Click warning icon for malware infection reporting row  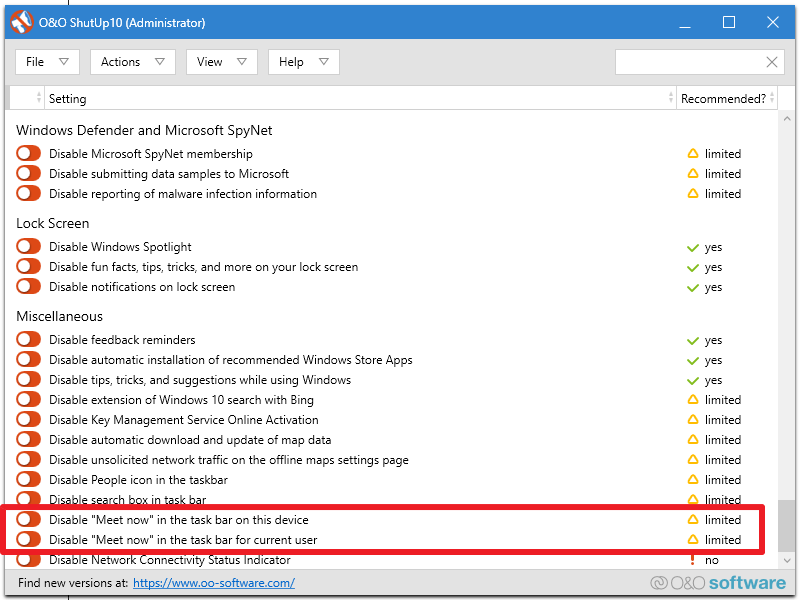(x=692, y=193)
